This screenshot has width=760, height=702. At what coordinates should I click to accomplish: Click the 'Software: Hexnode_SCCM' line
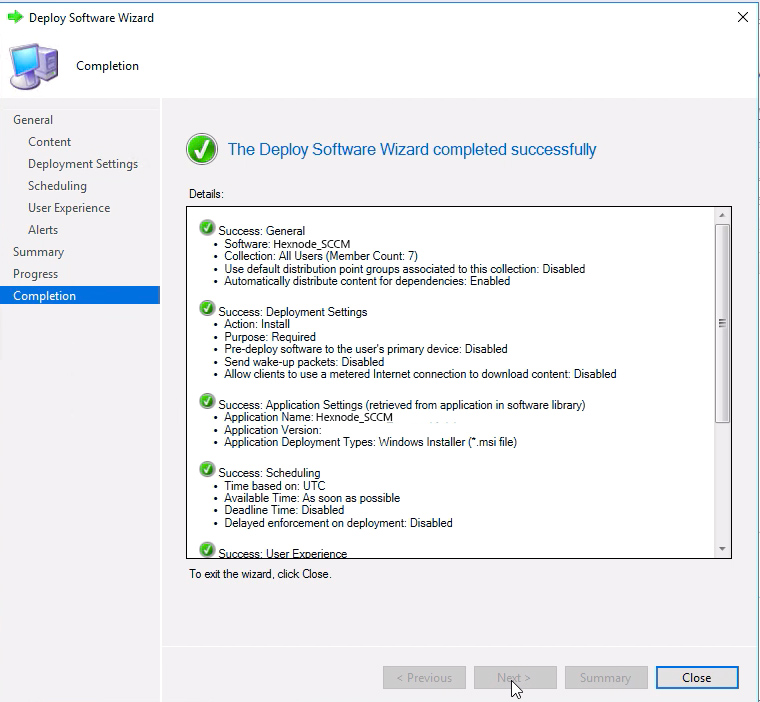coord(287,244)
